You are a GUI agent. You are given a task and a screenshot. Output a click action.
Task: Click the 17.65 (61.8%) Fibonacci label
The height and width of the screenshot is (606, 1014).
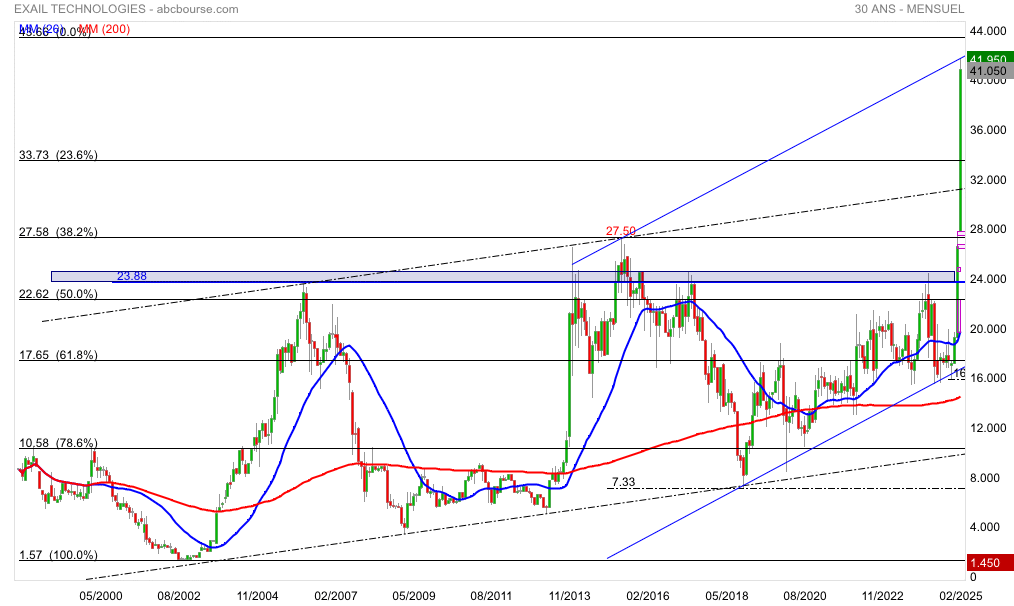pos(58,354)
